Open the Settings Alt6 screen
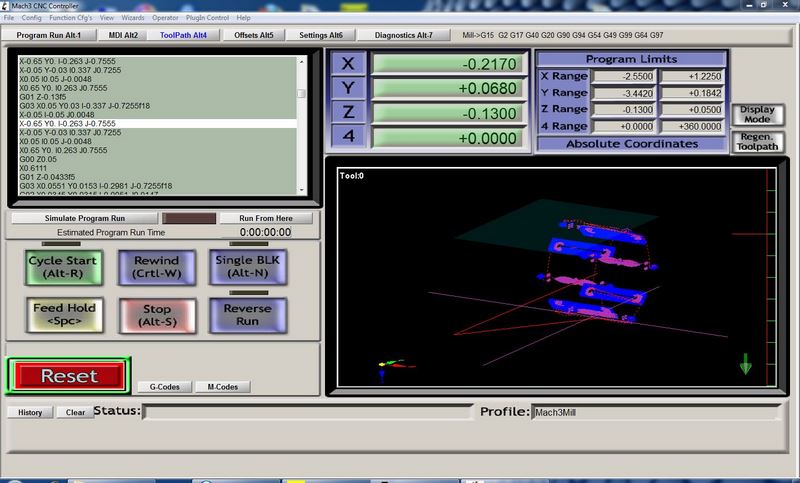The height and width of the screenshot is (483, 800). (320, 35)
